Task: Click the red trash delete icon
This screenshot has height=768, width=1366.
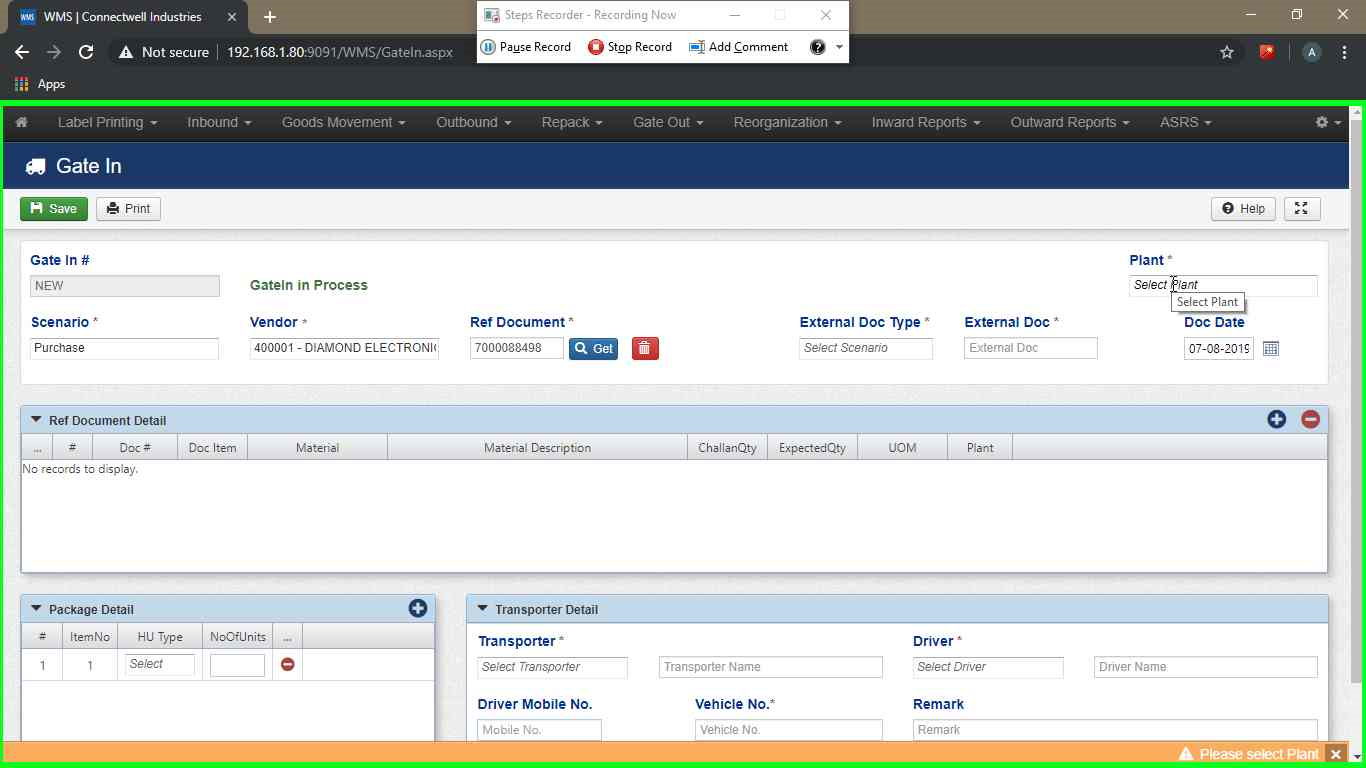Action: tap(645, 348)
